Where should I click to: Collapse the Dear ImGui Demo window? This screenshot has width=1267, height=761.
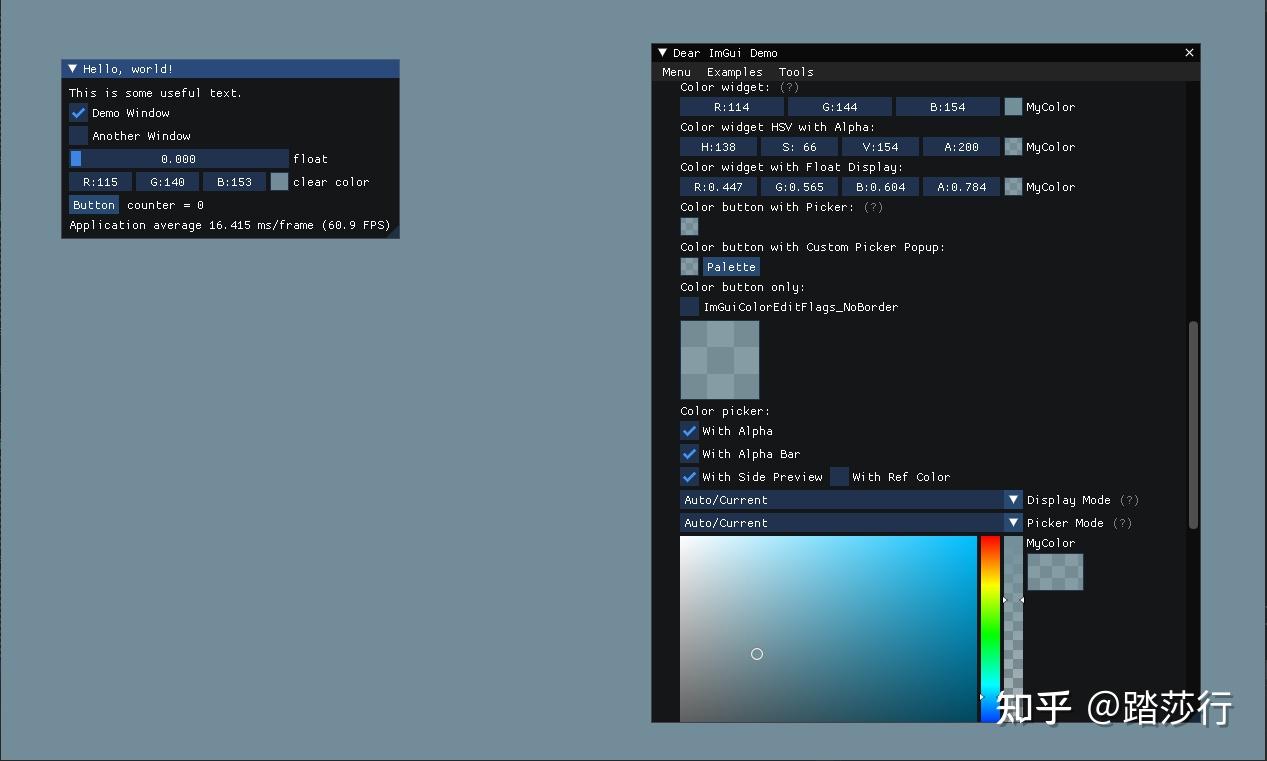click(662, 52)
